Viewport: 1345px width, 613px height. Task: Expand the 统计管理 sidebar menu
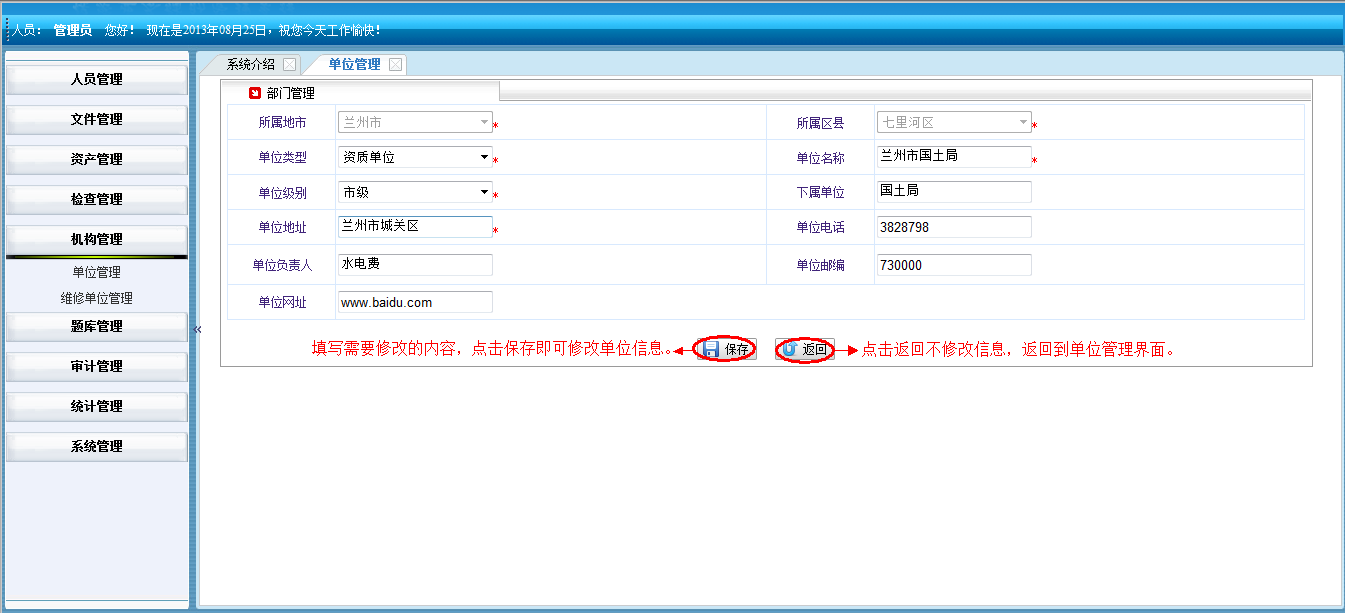tap(97, 407)
